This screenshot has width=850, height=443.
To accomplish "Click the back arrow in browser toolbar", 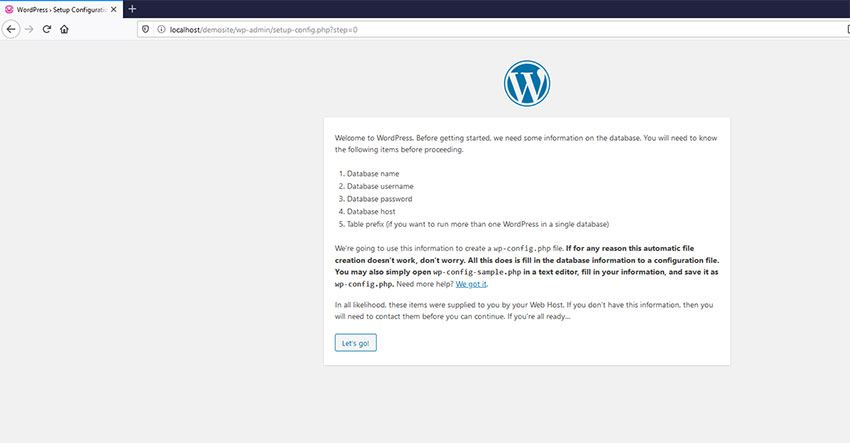I will click(x=12, y=29).
